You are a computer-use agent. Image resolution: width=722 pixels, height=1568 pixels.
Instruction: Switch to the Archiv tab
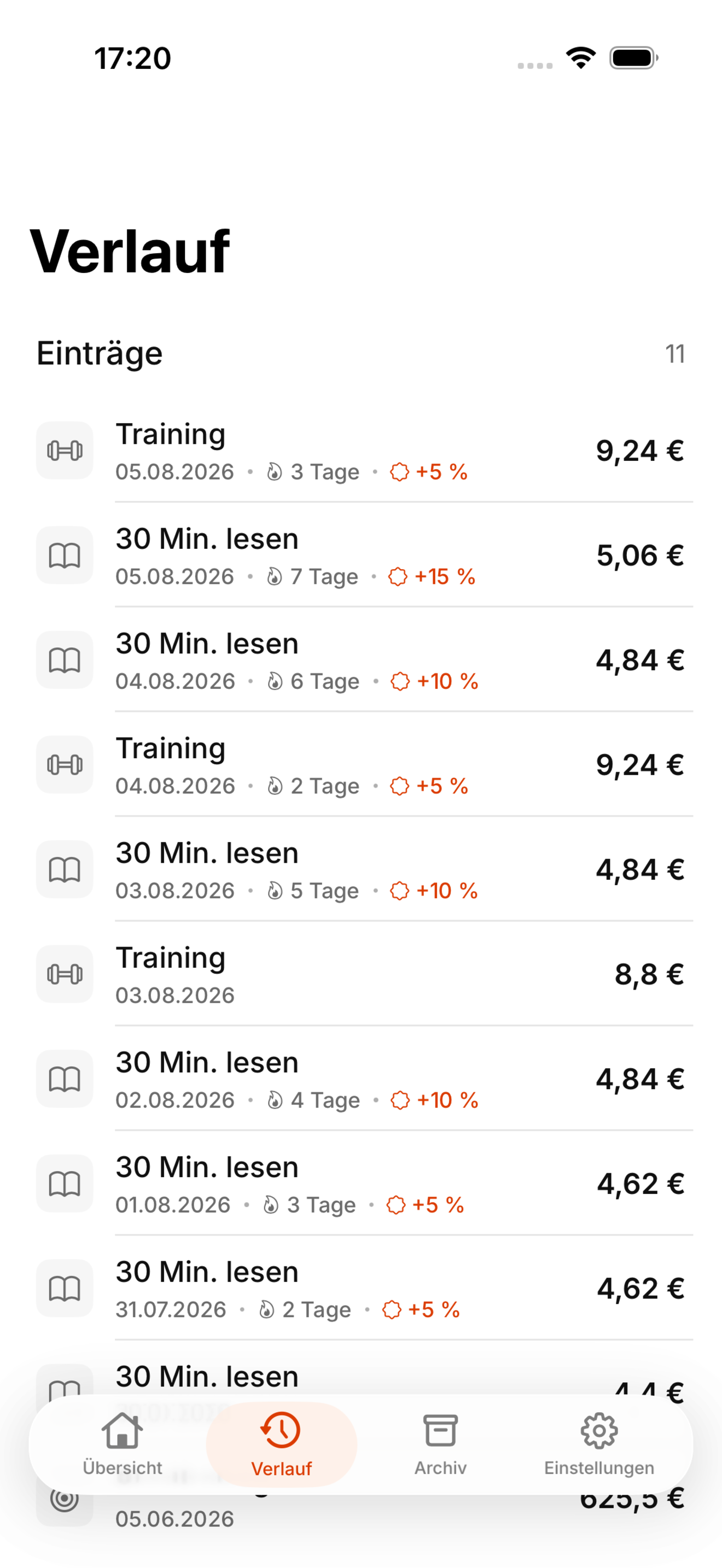coord(440,1444)
